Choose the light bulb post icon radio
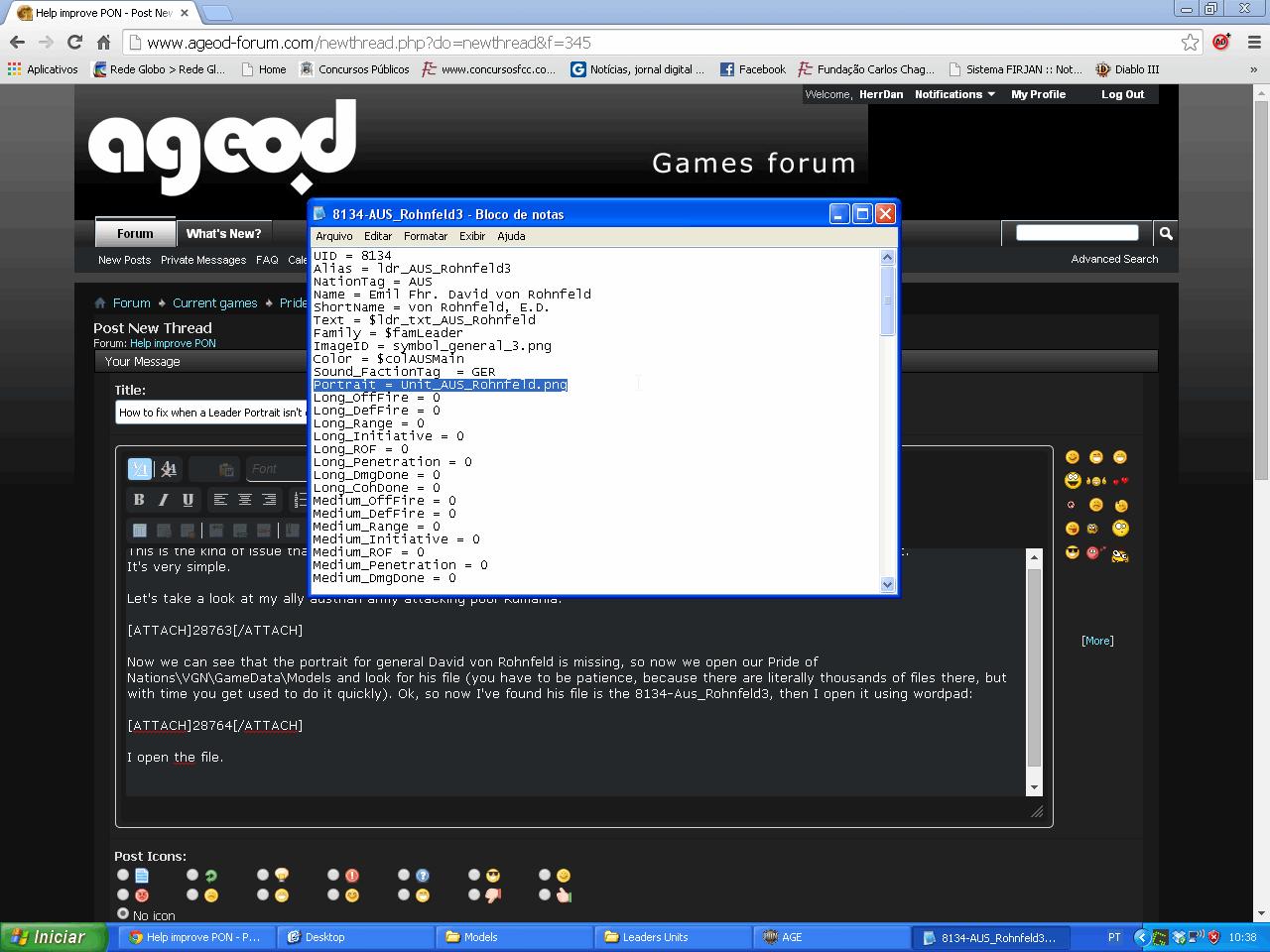Screen dimensions: 1270x952 point(263,875)
